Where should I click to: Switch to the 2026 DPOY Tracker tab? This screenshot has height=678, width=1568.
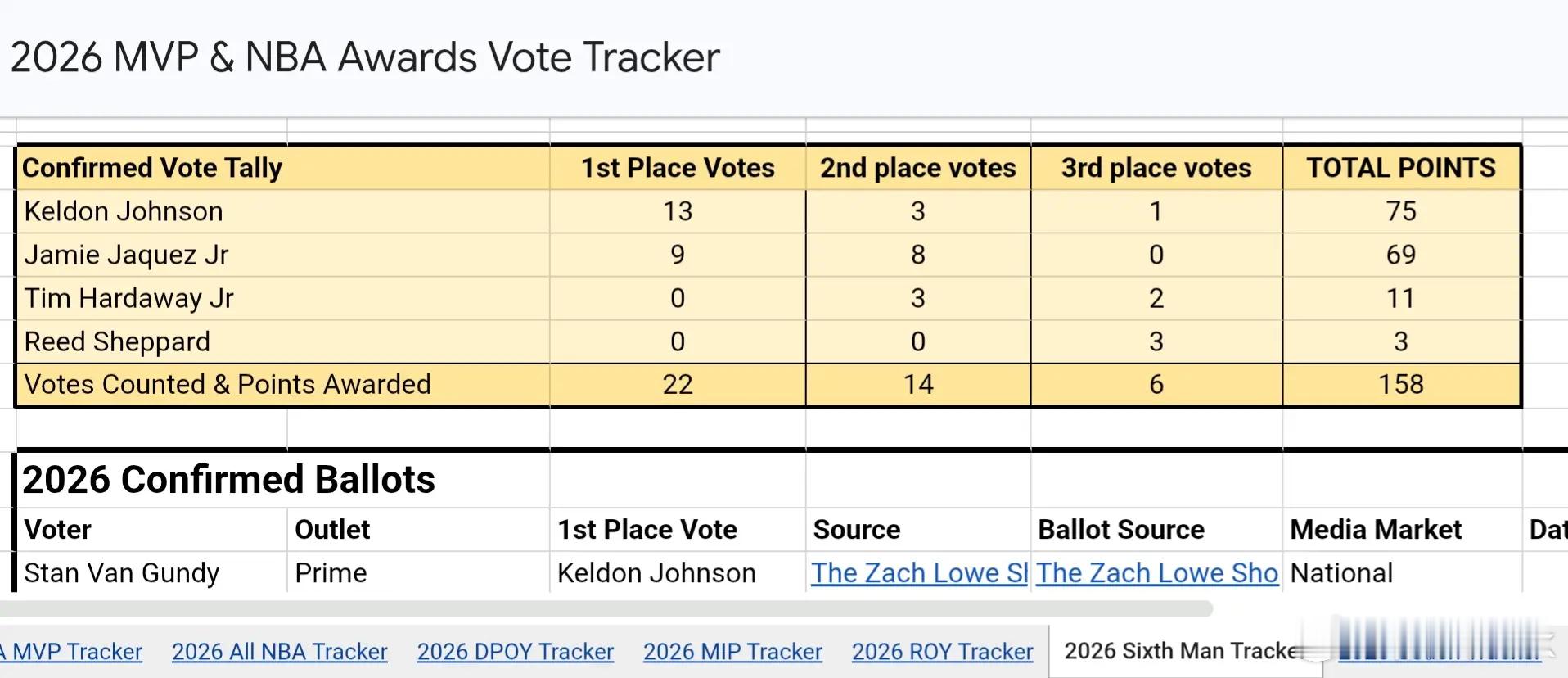pyautogui.click(x=515, y=652)
